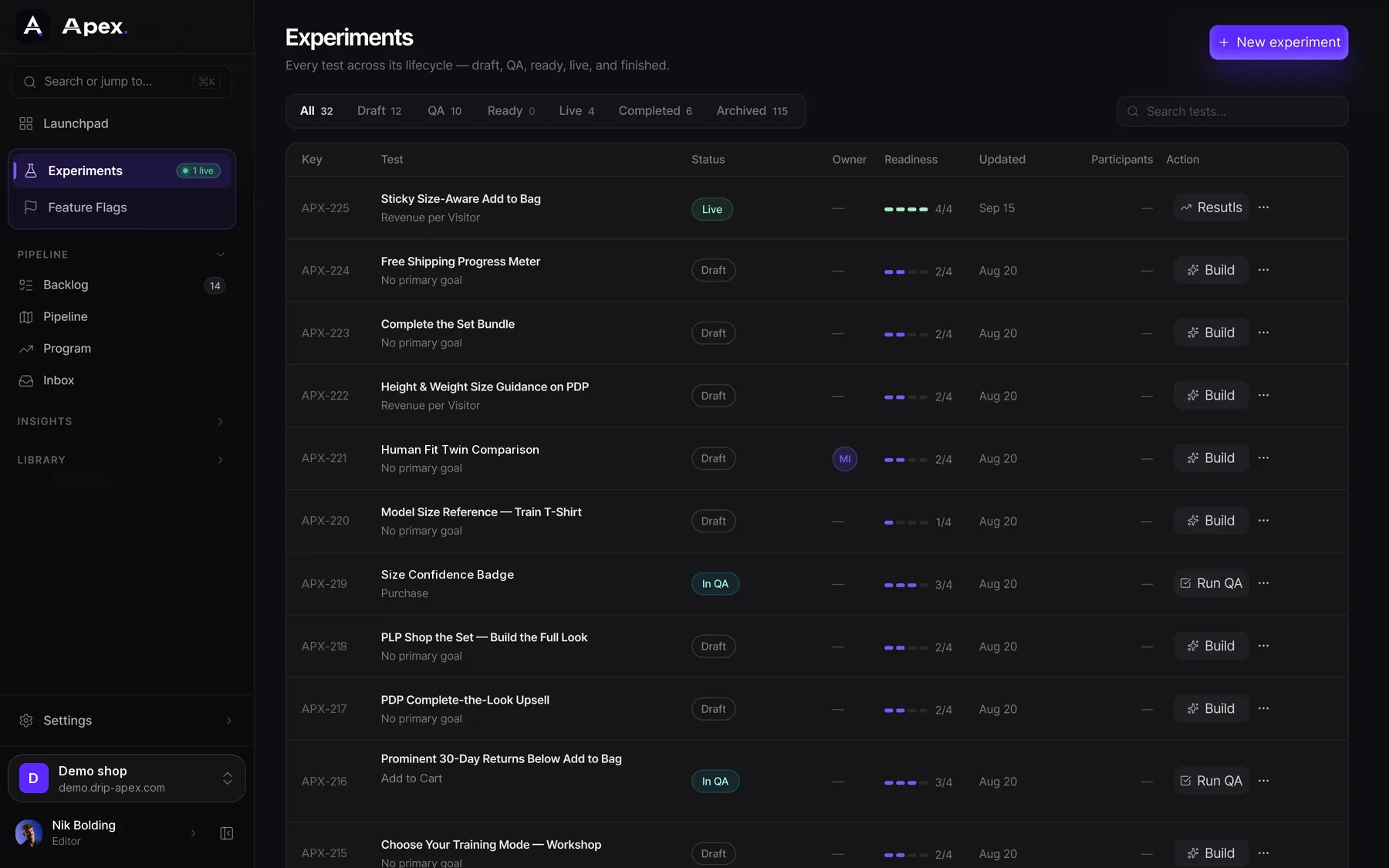Image resolution: width=1389 pixels, height=868 pixels.
Task: Switch to the Completed tab
Action: [655, 111]
